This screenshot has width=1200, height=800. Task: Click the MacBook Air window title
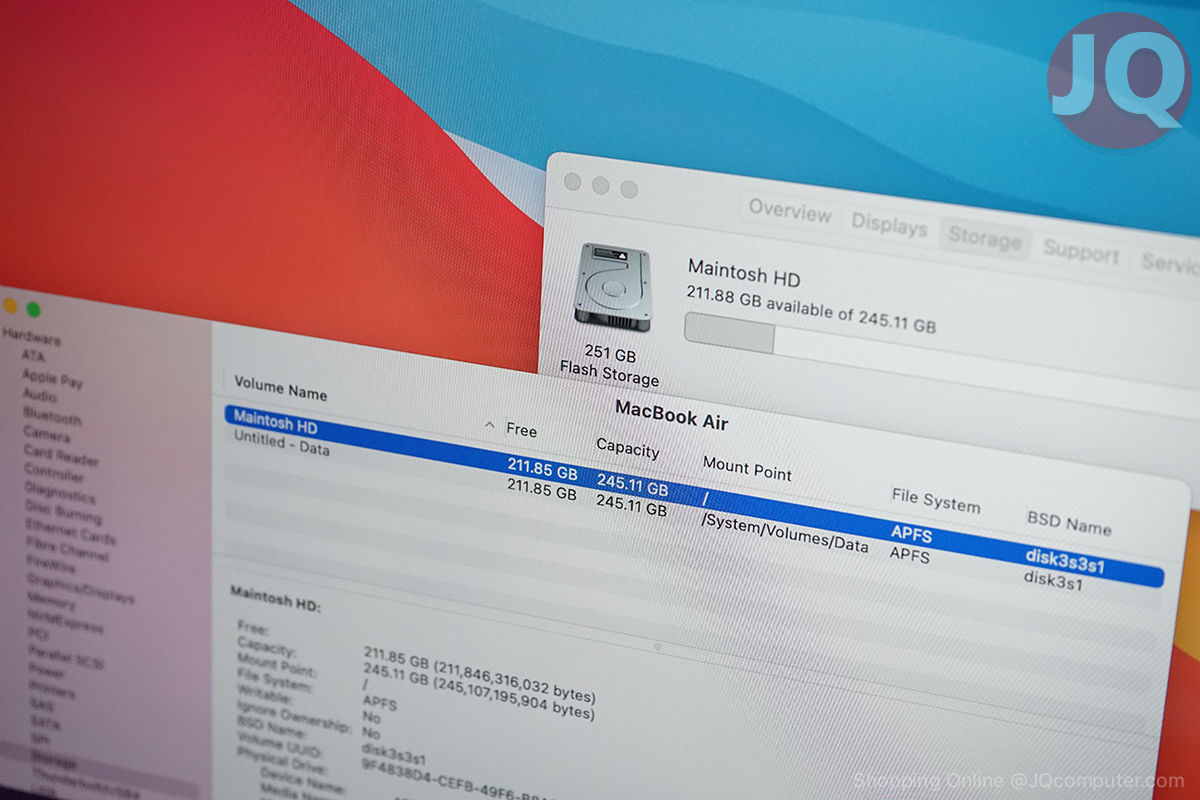tap(672, 416)
